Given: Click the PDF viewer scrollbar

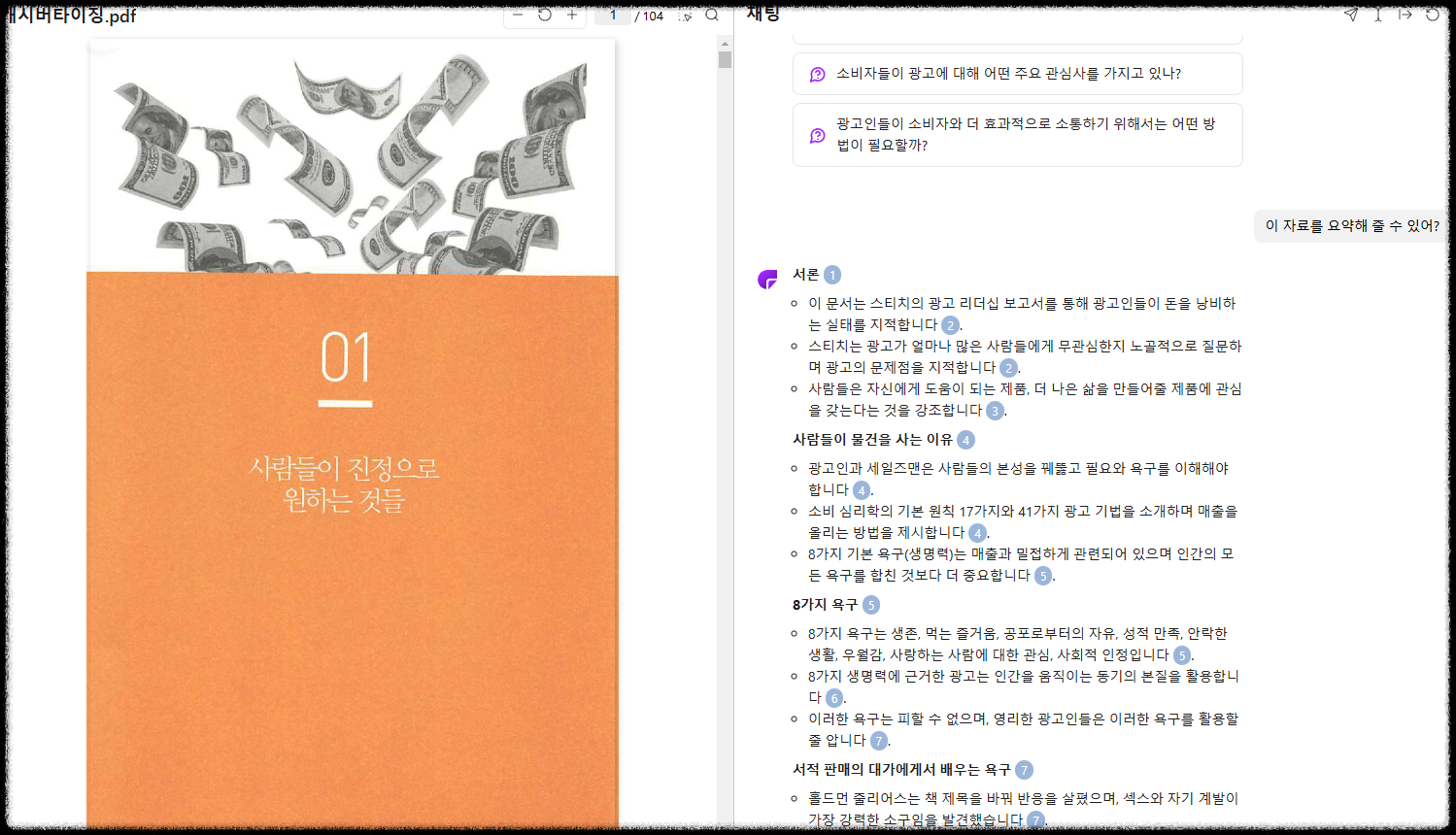Looking at the screenshot, I should pos(723,60).
